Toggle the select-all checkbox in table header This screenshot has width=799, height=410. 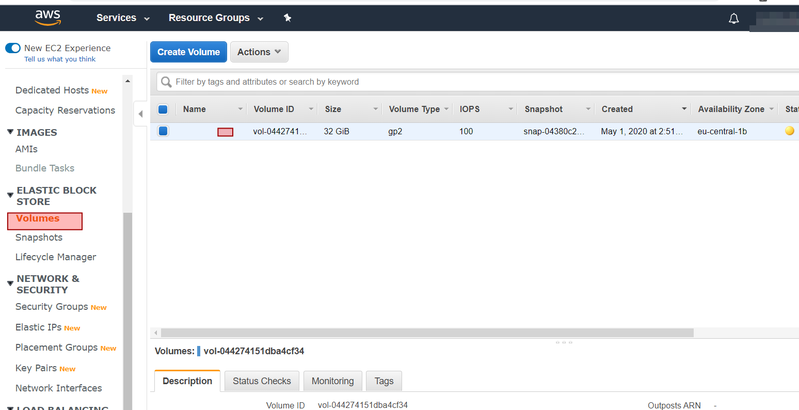point(163,109)
